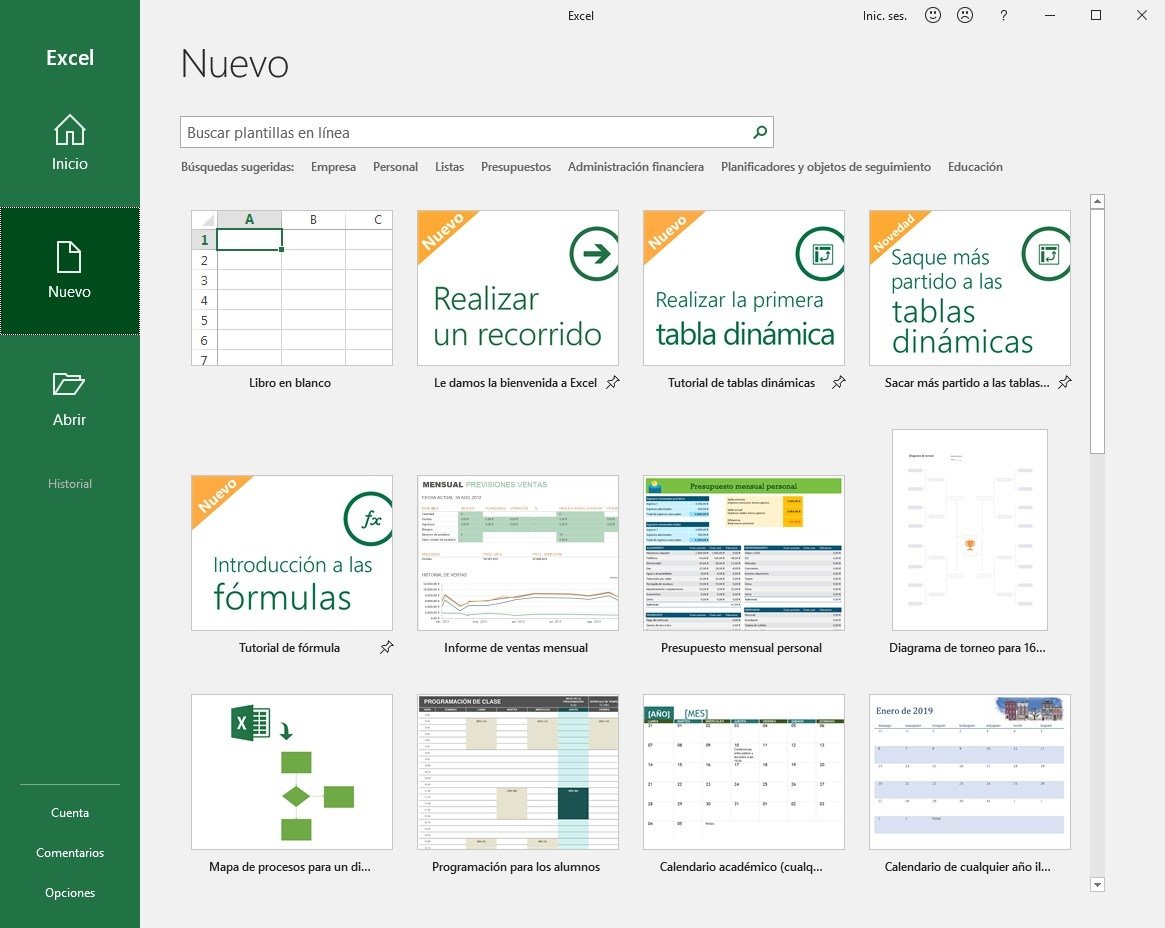
Task: Open Historial in the sidebar
Action: [x=70, y=484]
